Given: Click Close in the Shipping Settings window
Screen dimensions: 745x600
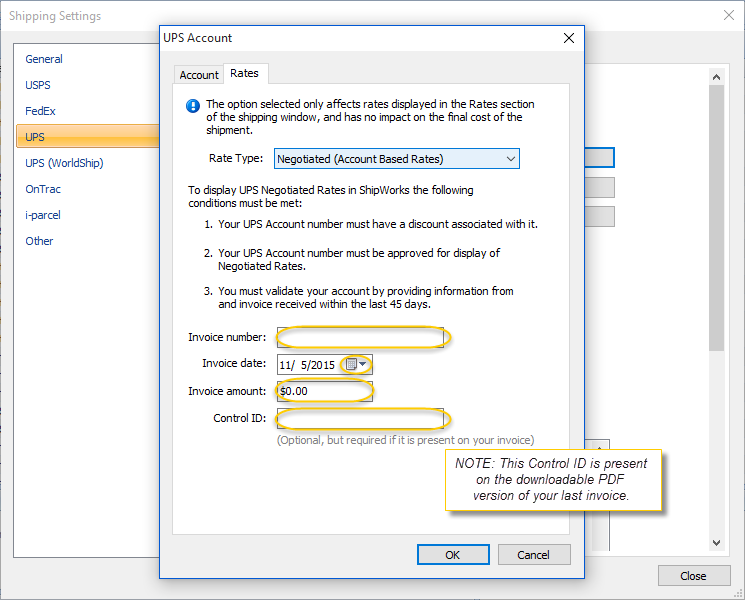Looking at the screenshot, I should (694, 576).
